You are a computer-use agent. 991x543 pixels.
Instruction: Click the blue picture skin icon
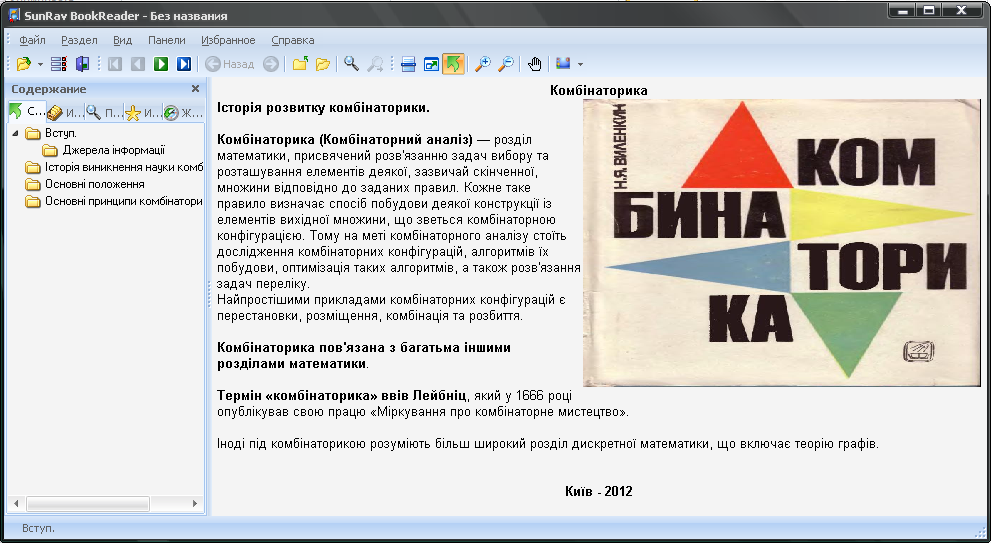point(563,64)
